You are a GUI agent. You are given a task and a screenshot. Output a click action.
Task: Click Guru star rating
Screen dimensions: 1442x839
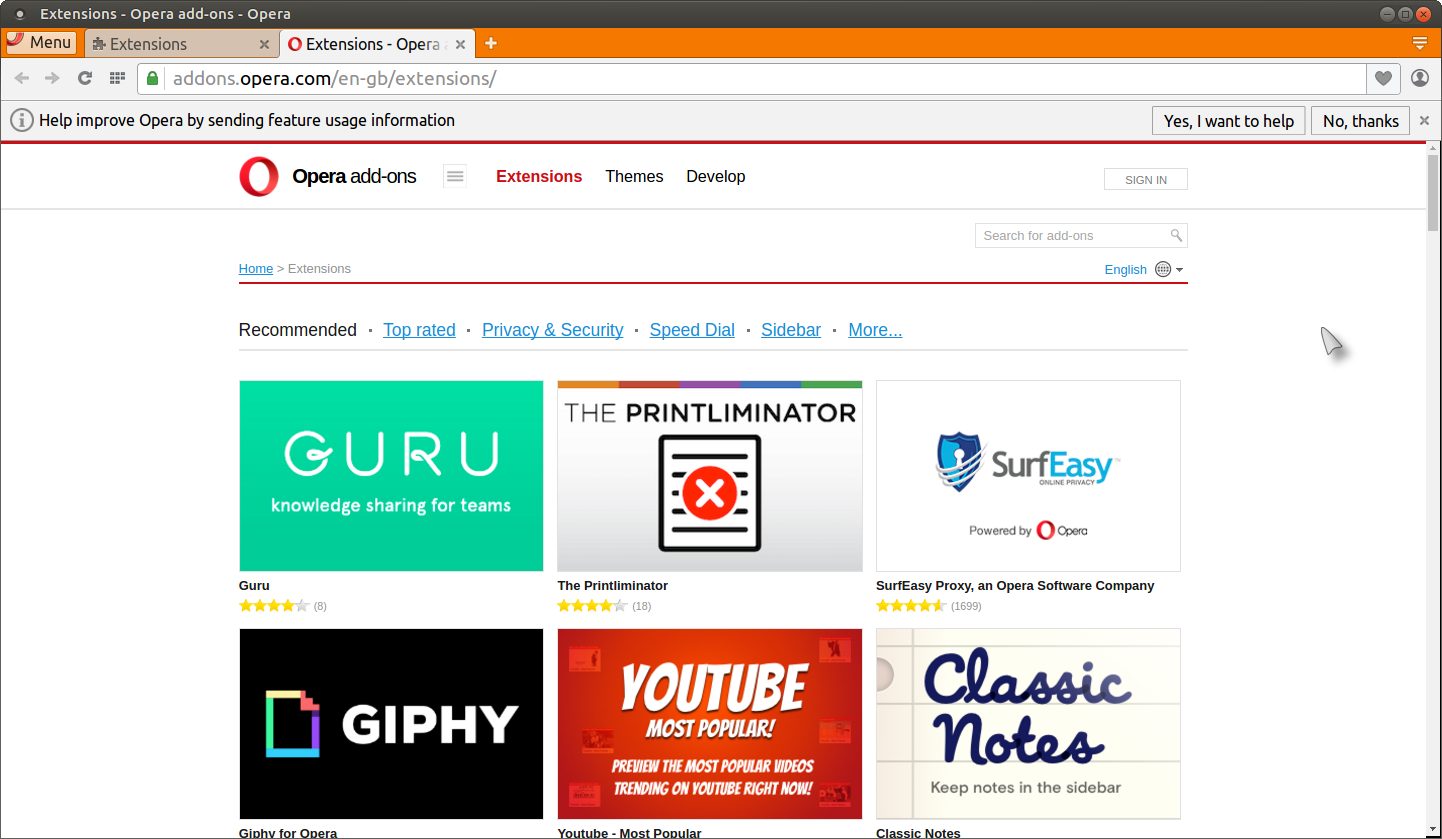[x=274, y=606]
